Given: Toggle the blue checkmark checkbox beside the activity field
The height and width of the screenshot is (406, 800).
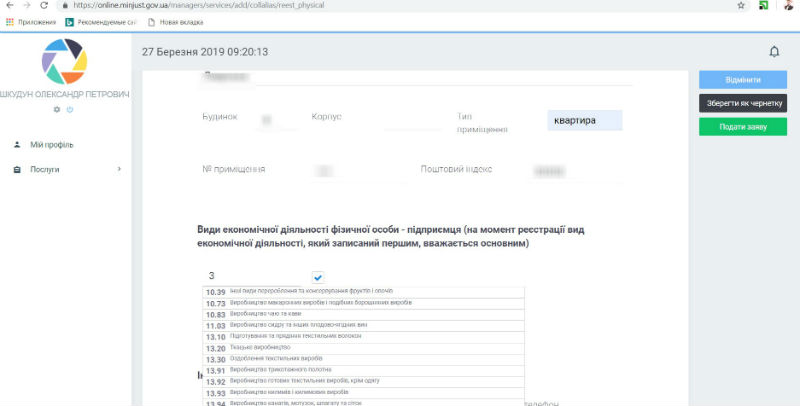Looking at the screenshot, I should 318,277.
